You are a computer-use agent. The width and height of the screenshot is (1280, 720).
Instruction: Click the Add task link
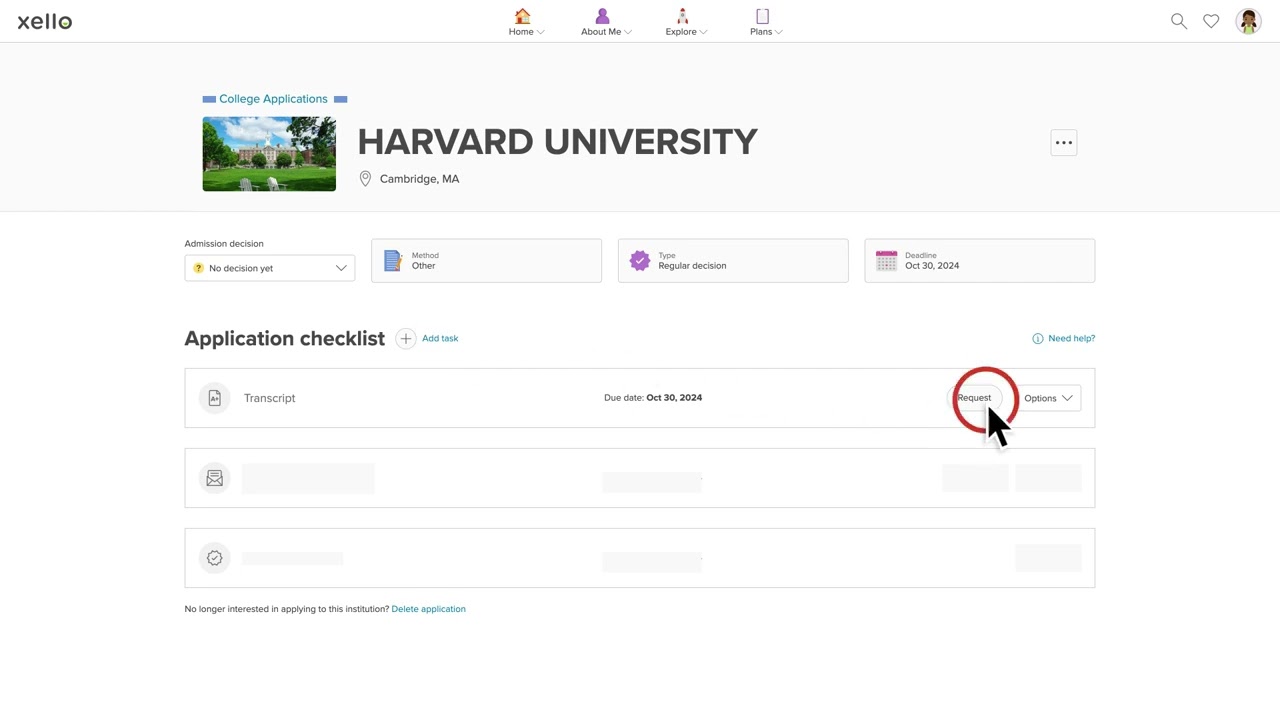point(440,339)
